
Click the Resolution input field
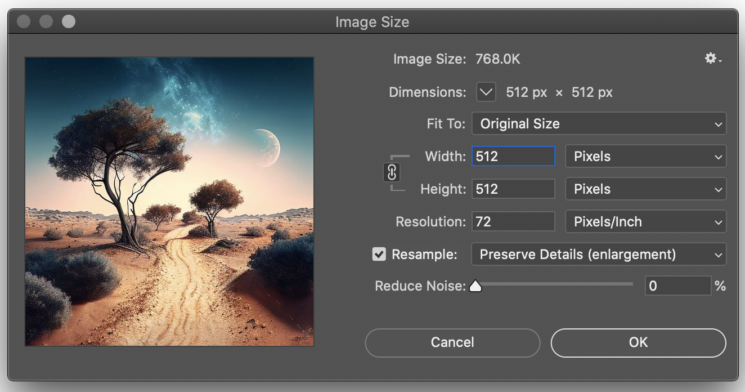click(513, 222)
